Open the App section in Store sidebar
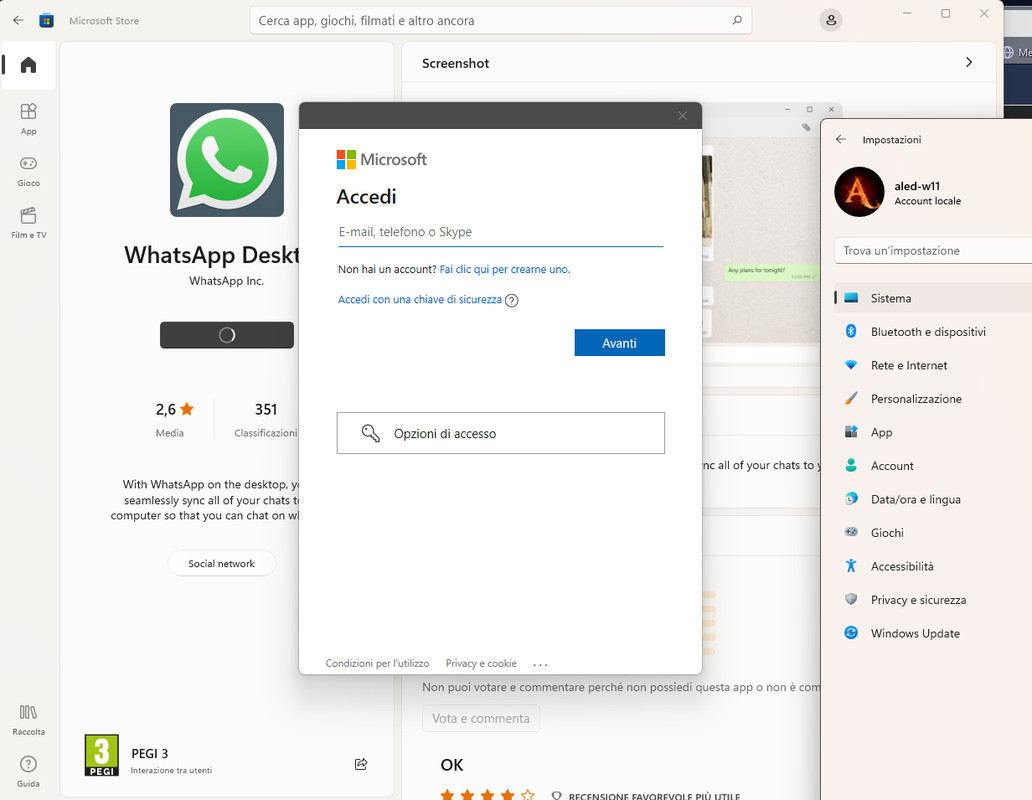 coord(28,118)
